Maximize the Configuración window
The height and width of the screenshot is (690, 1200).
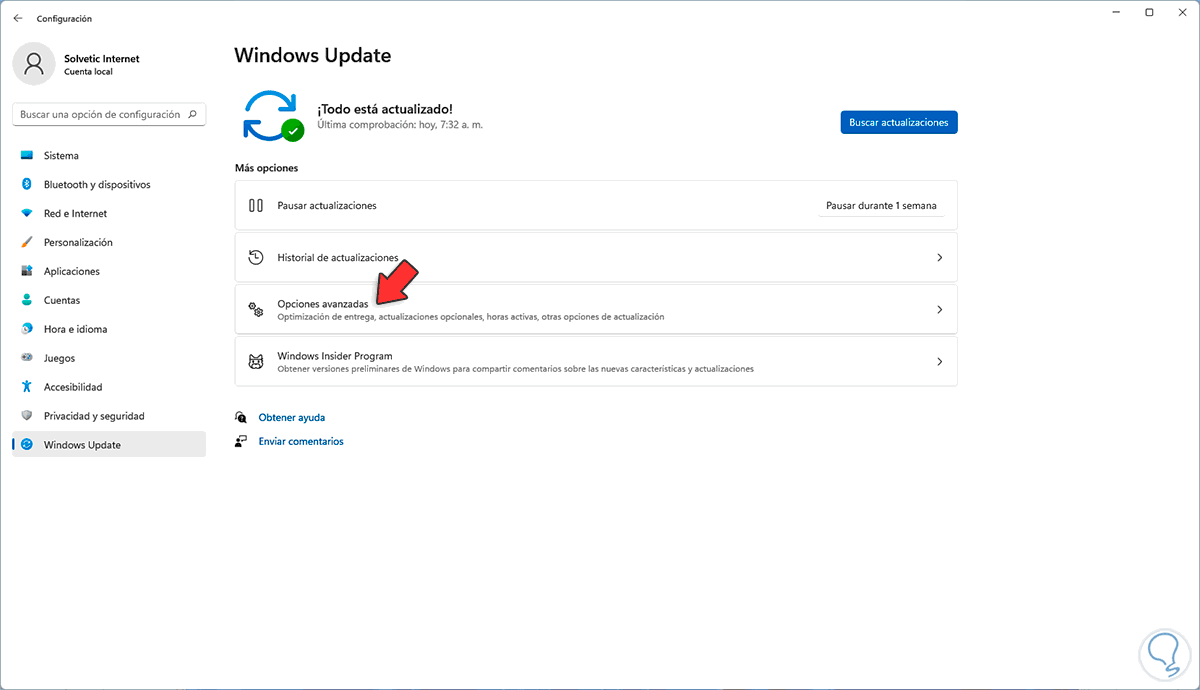(1149, 12)
